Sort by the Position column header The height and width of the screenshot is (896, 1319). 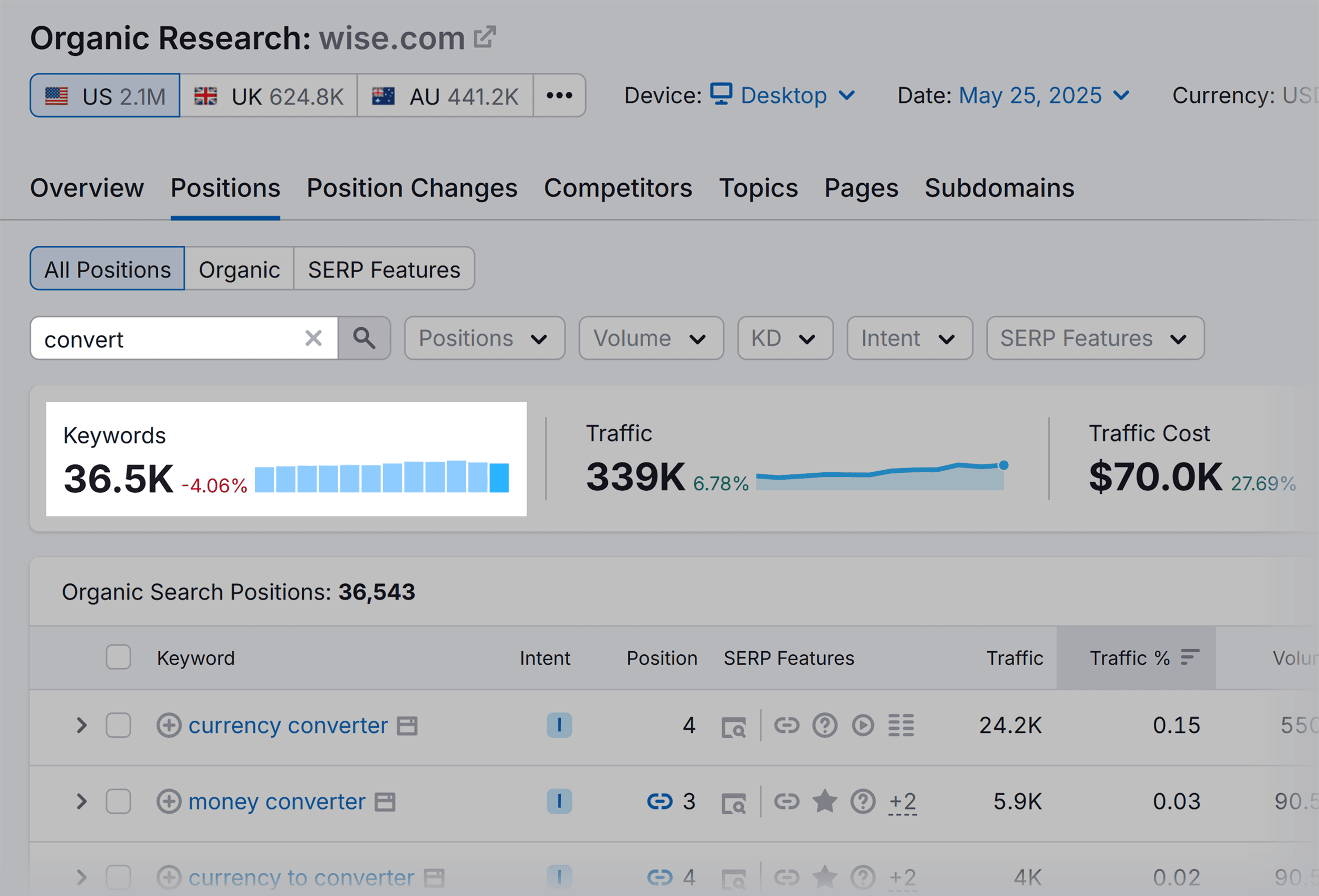coord(662,657)
